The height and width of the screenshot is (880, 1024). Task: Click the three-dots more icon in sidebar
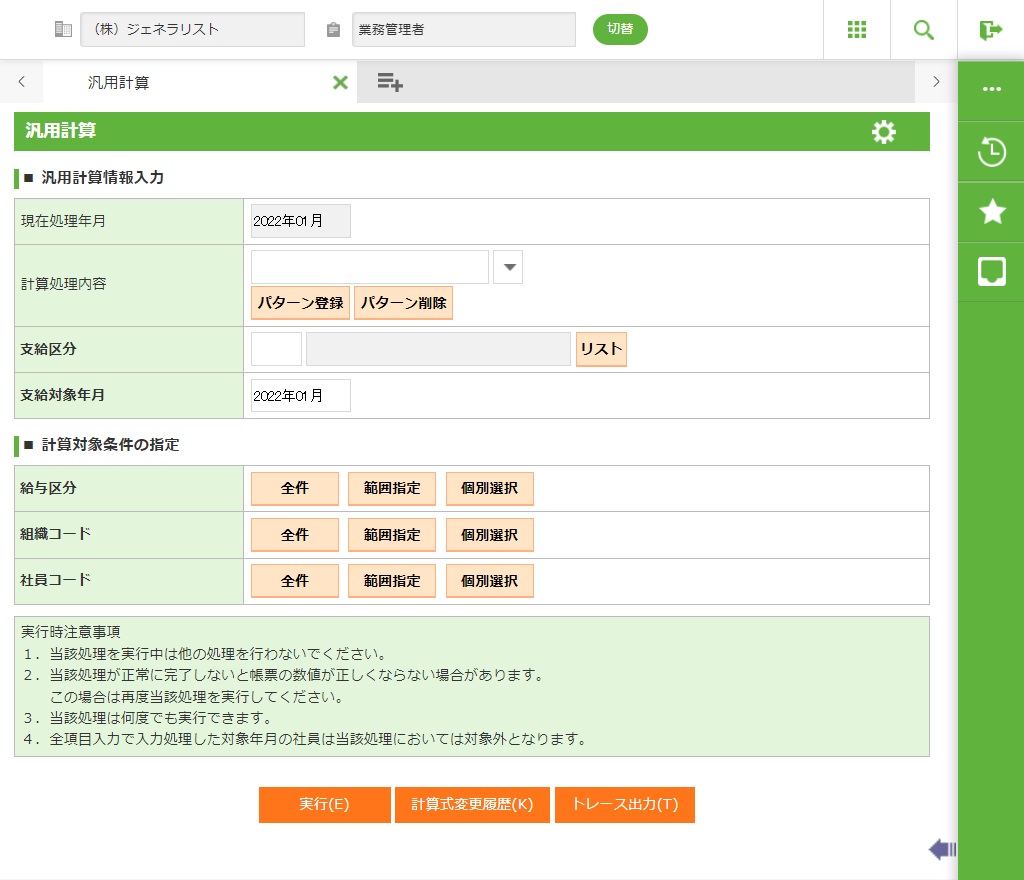(991, 89)
